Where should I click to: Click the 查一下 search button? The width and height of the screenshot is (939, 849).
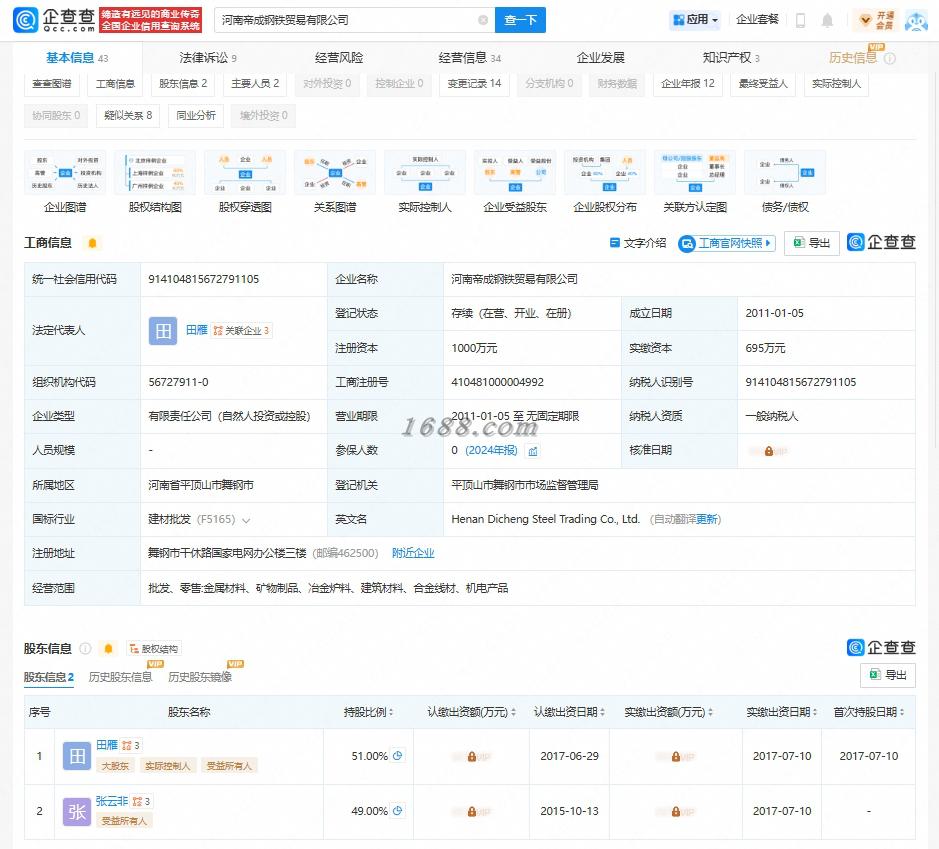(520, 20)
